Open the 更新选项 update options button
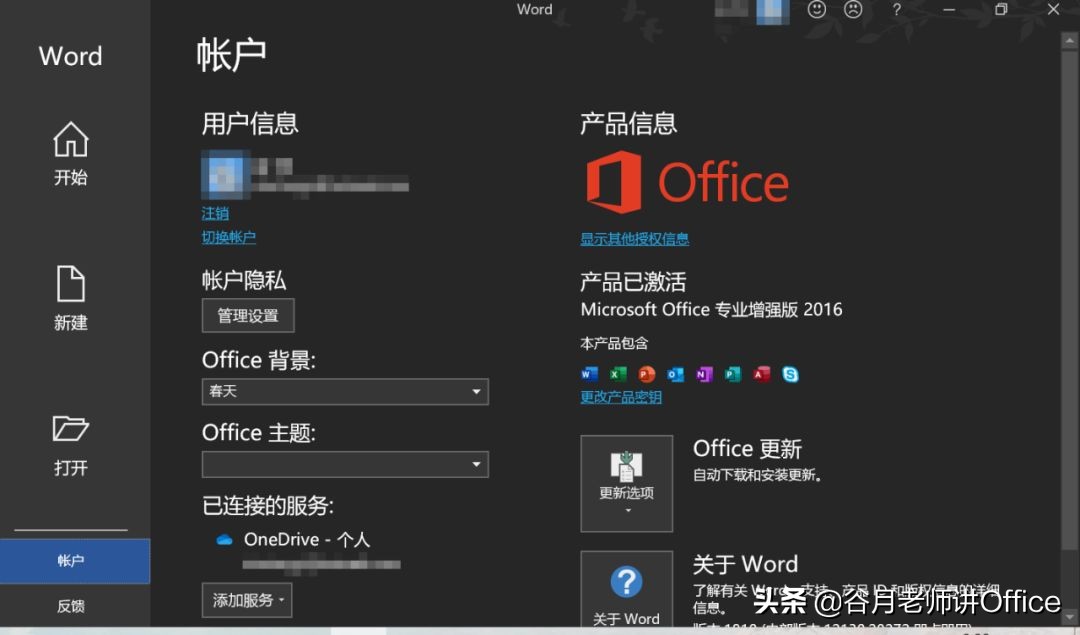 tap(627, 483)
